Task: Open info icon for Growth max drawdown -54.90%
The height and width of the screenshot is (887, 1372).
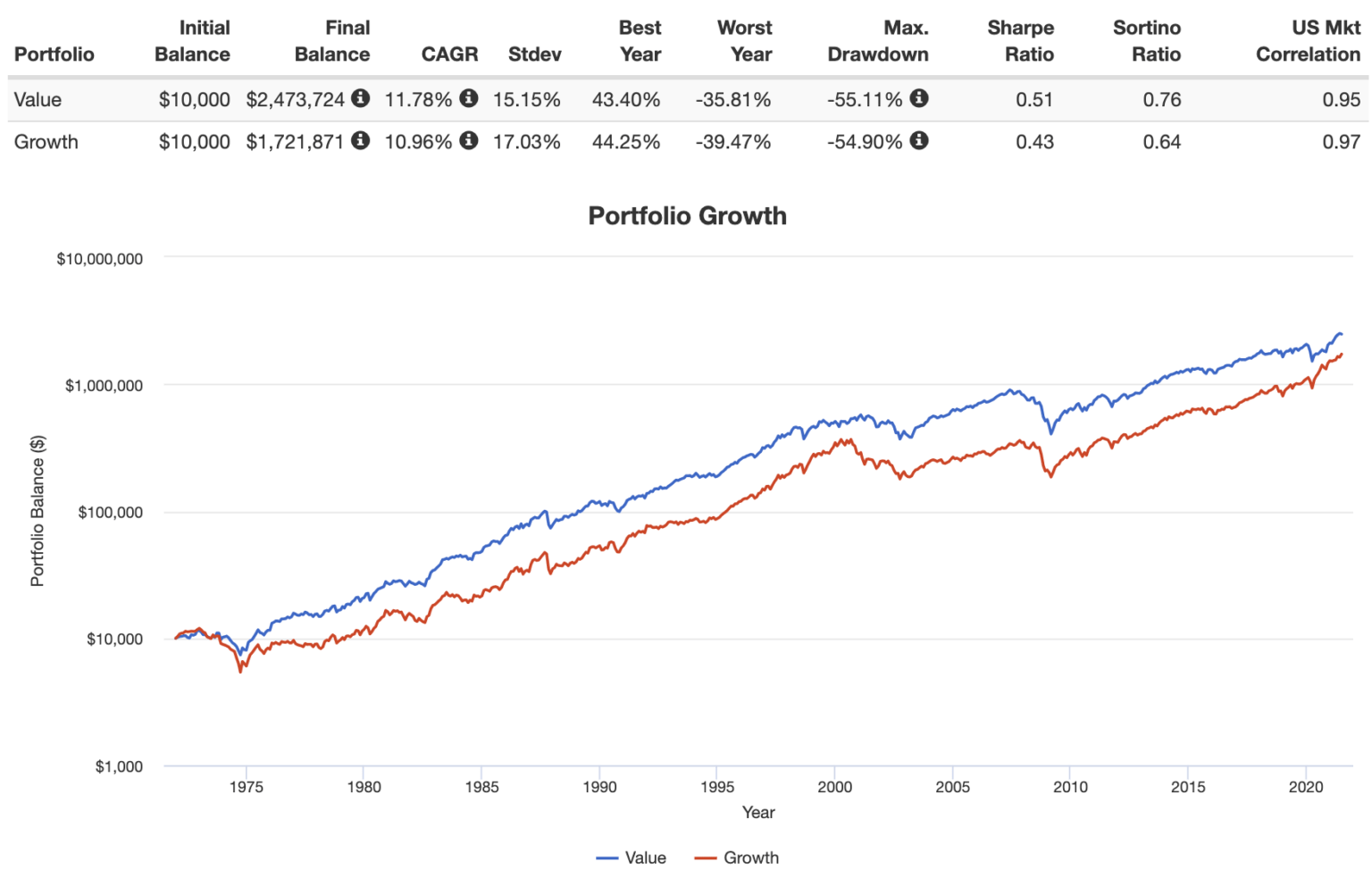Action: tap(919, 140)
